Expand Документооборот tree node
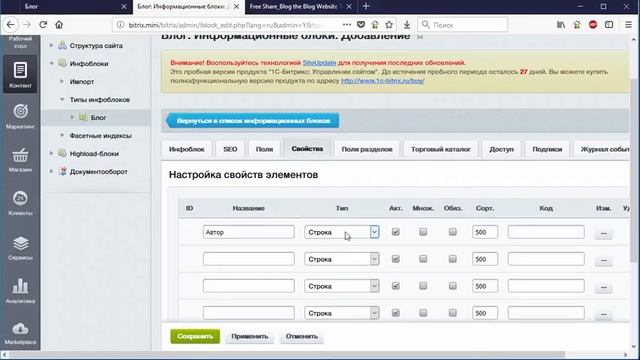 pos(51,171)
